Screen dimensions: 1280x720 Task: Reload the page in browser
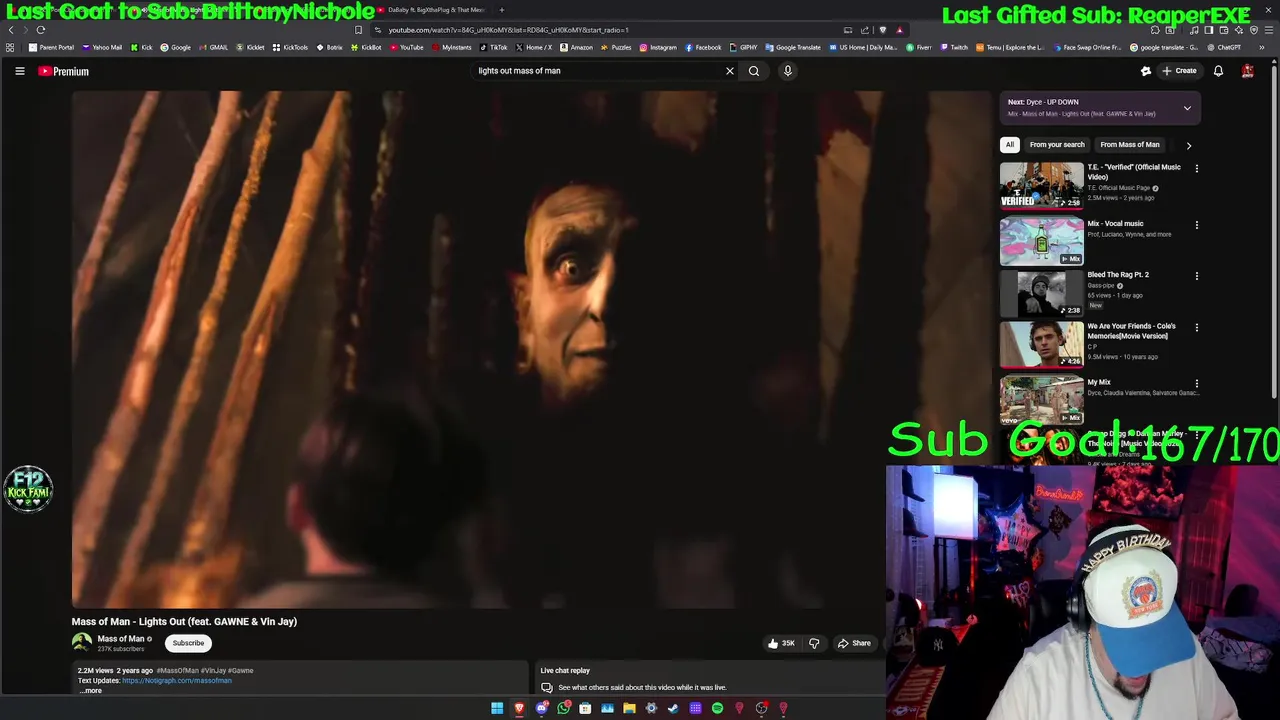pyautogui.click(x=41, y=30)
